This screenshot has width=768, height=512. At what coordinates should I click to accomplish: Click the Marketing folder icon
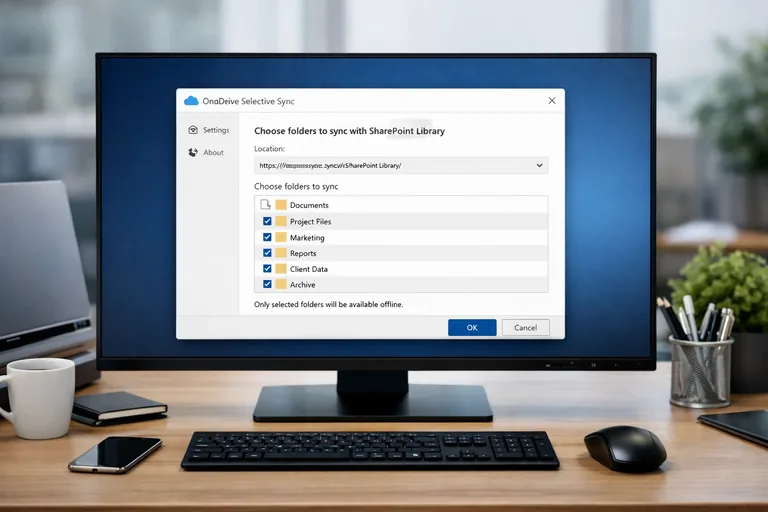(x=281, y=237)
